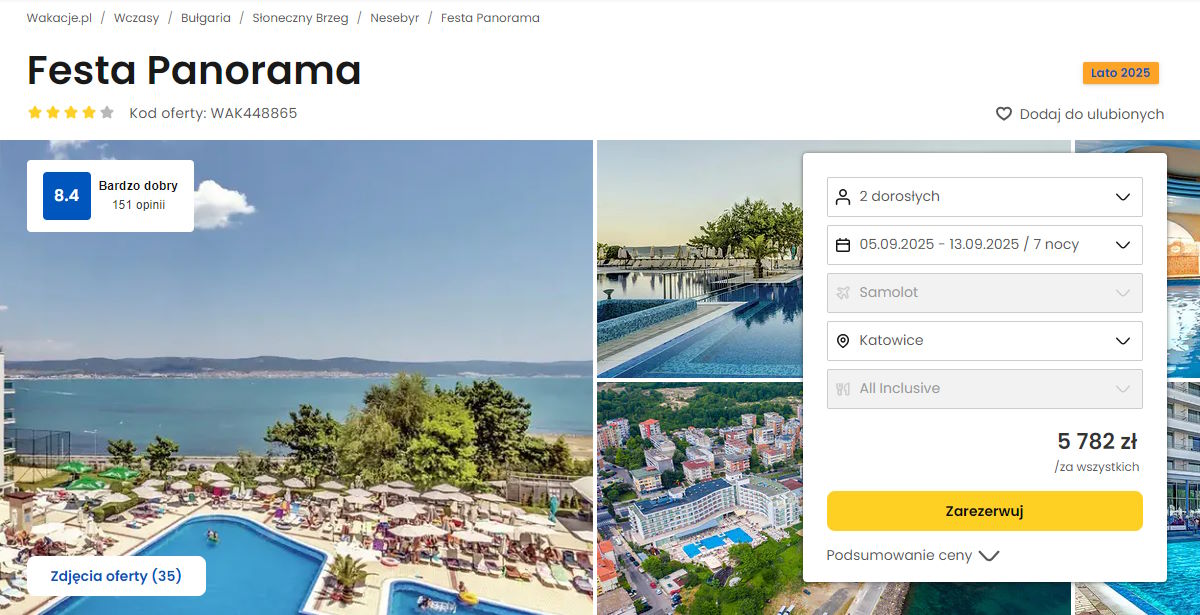
Task: Click the airplane icon next to Samolot
Action: [842, 293]
